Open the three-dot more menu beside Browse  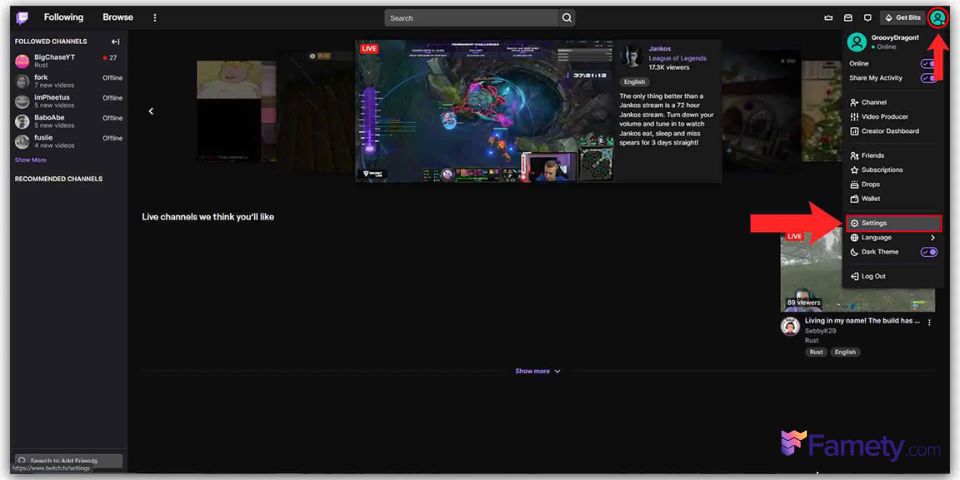click(x=155, y=18)
